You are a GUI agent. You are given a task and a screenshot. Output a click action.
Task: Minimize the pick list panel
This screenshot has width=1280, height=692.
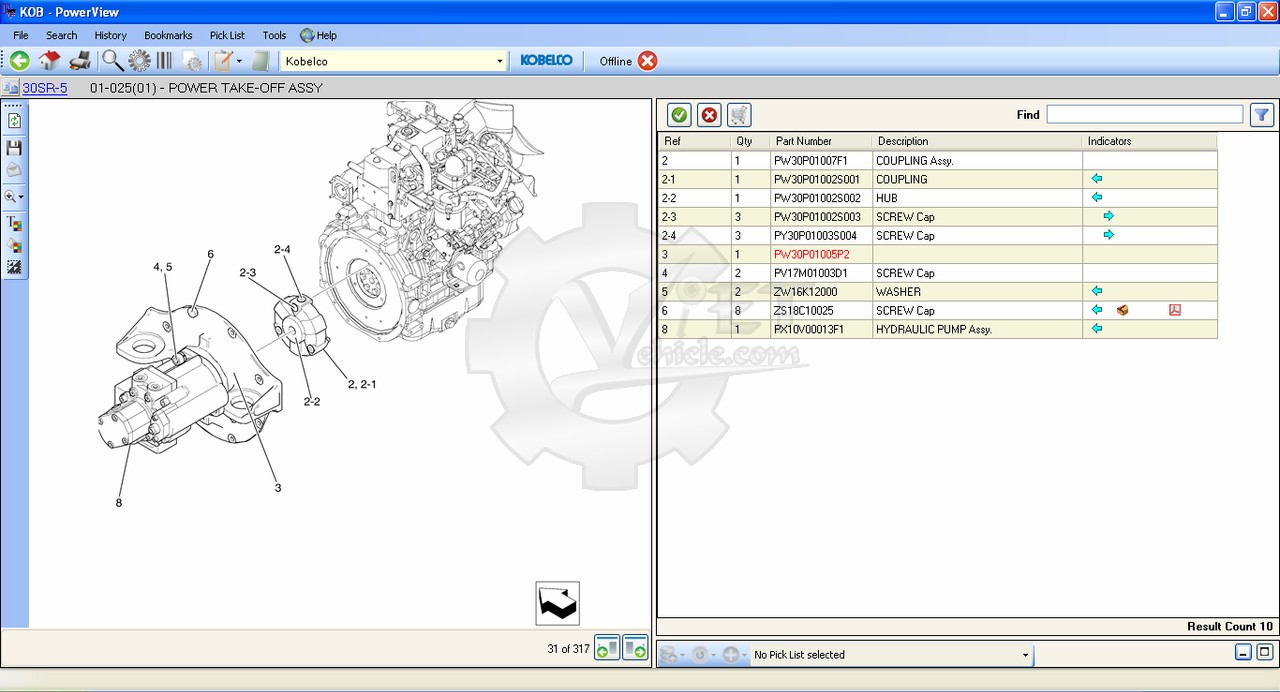(x=1243, y=652)
